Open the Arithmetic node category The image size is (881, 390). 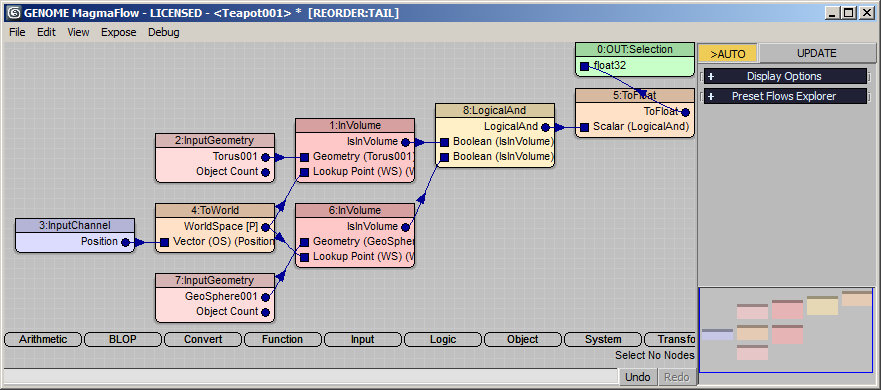coord(43,339)
